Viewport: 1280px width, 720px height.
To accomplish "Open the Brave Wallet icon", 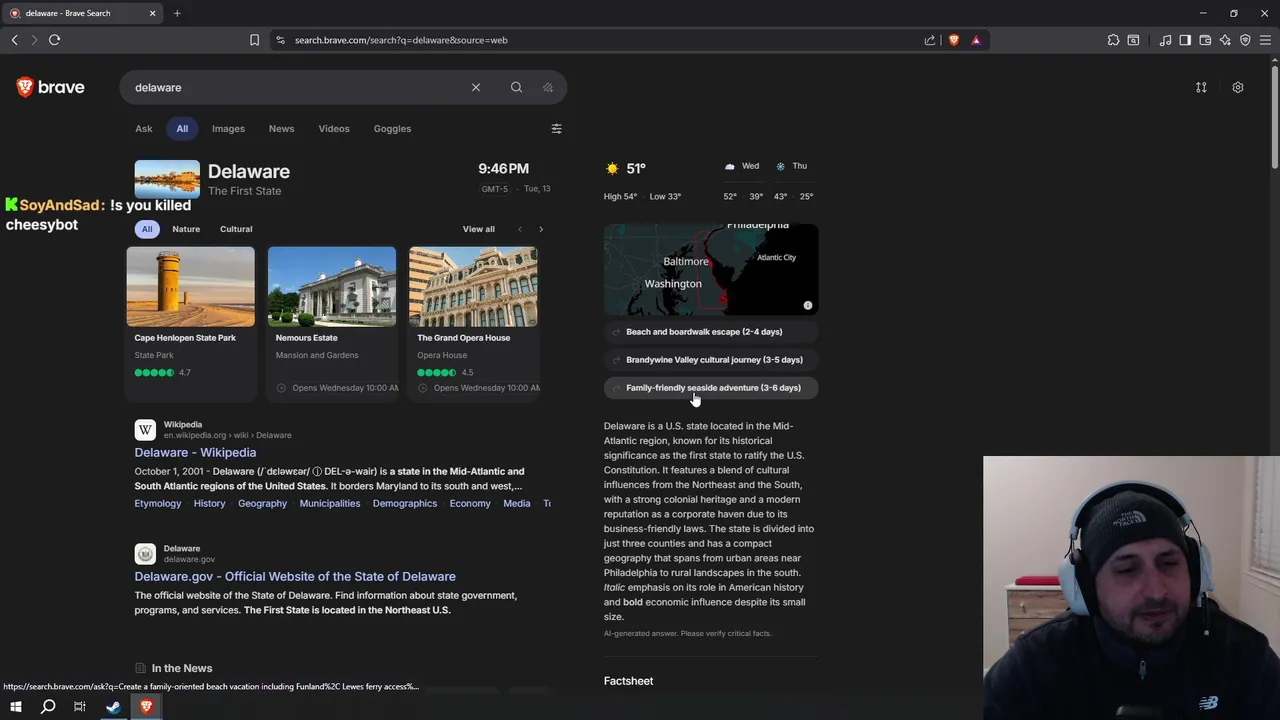I will [x=1205, y=40].
